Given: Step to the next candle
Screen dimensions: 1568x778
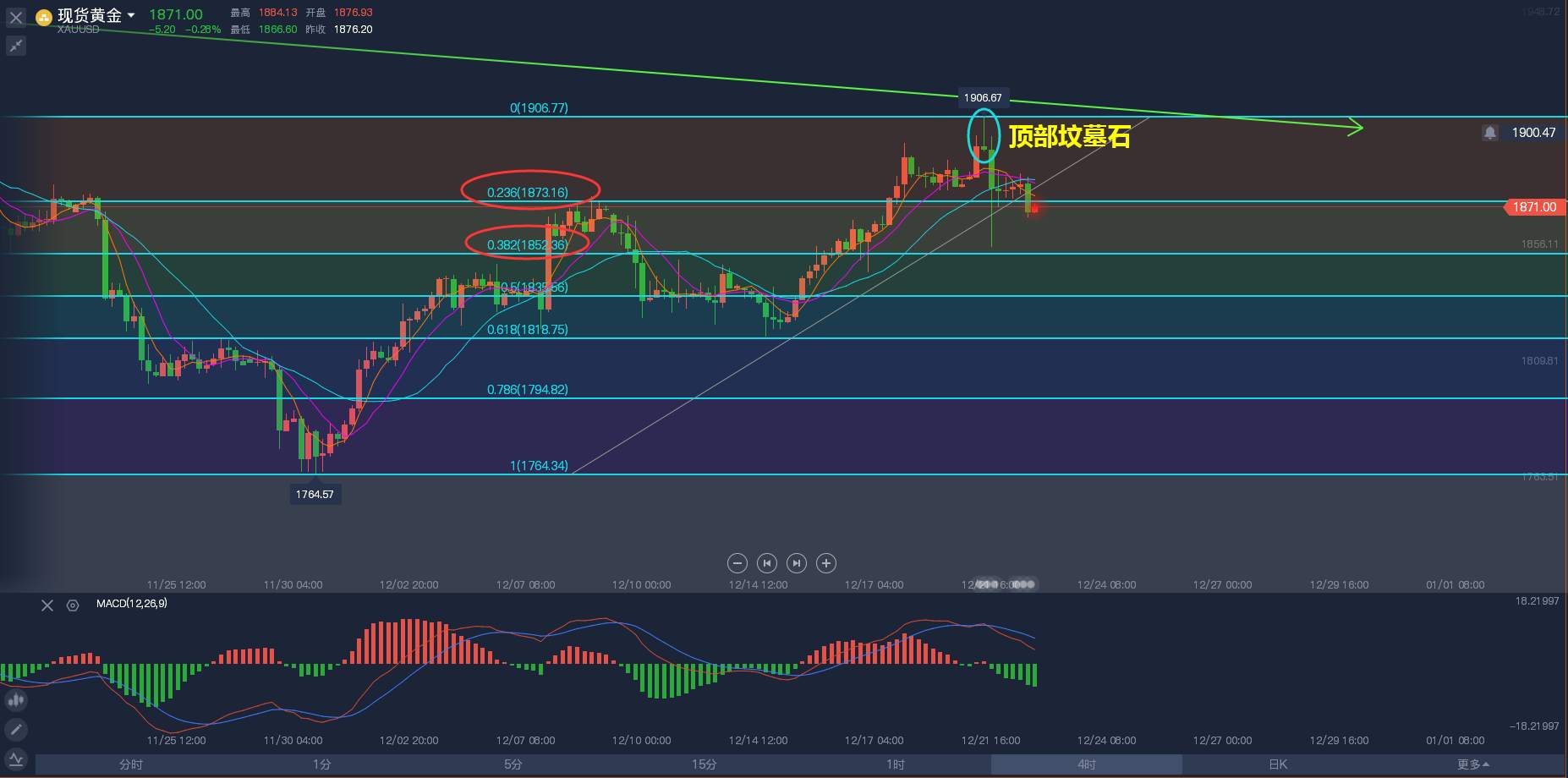Looking at the screenshot, I should 797,563.
